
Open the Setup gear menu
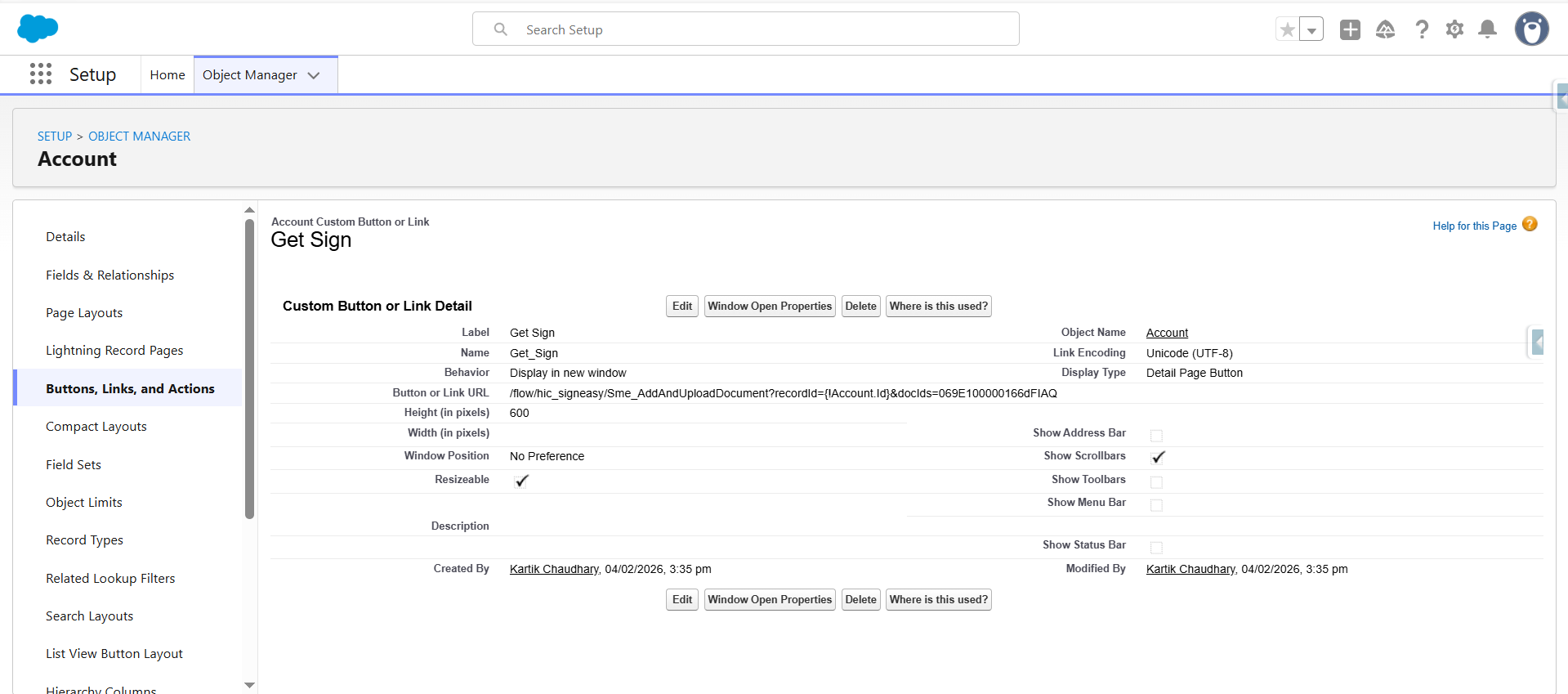coord(1454,30)
